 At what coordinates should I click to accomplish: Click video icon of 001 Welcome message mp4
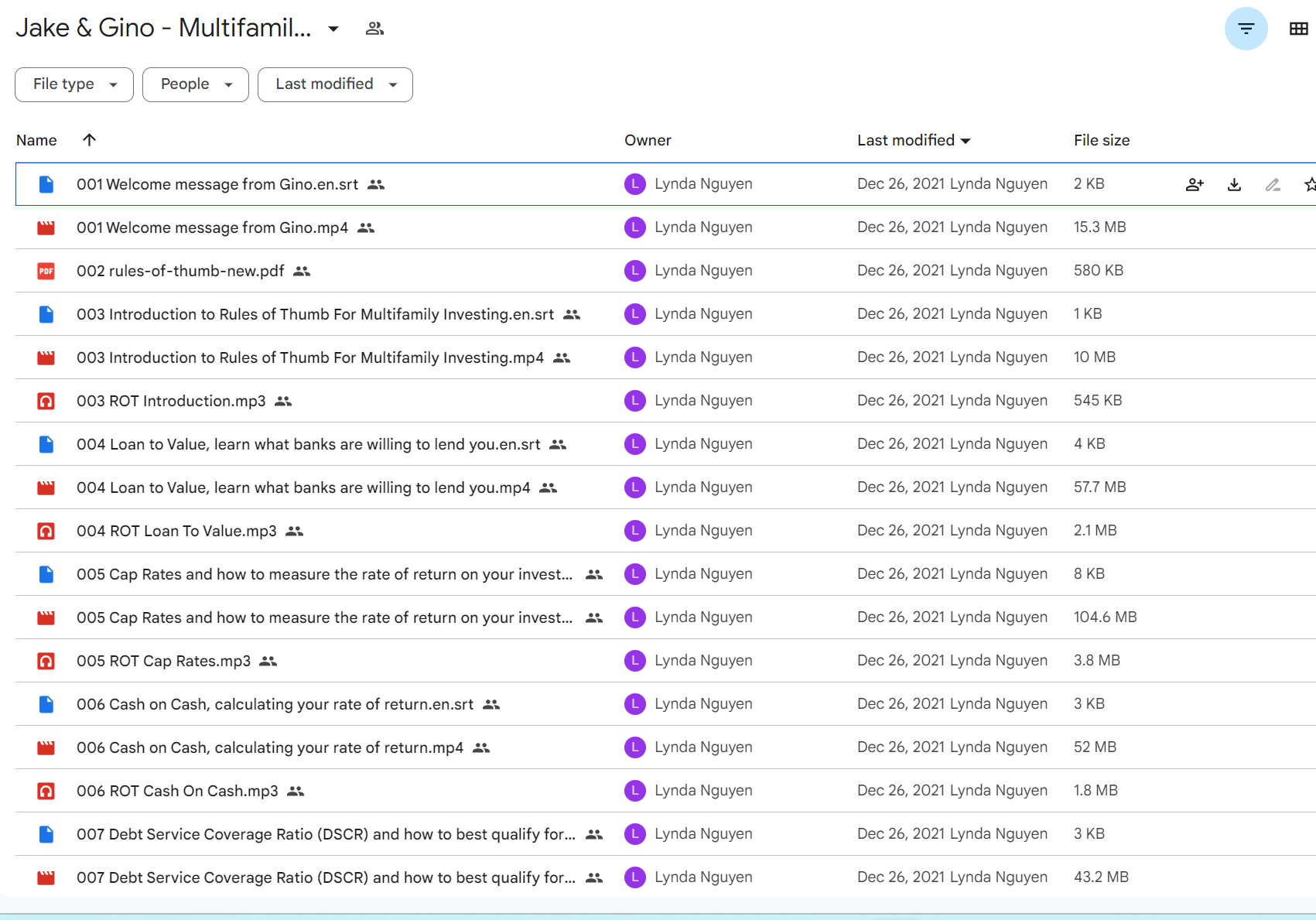pos(46,227)
